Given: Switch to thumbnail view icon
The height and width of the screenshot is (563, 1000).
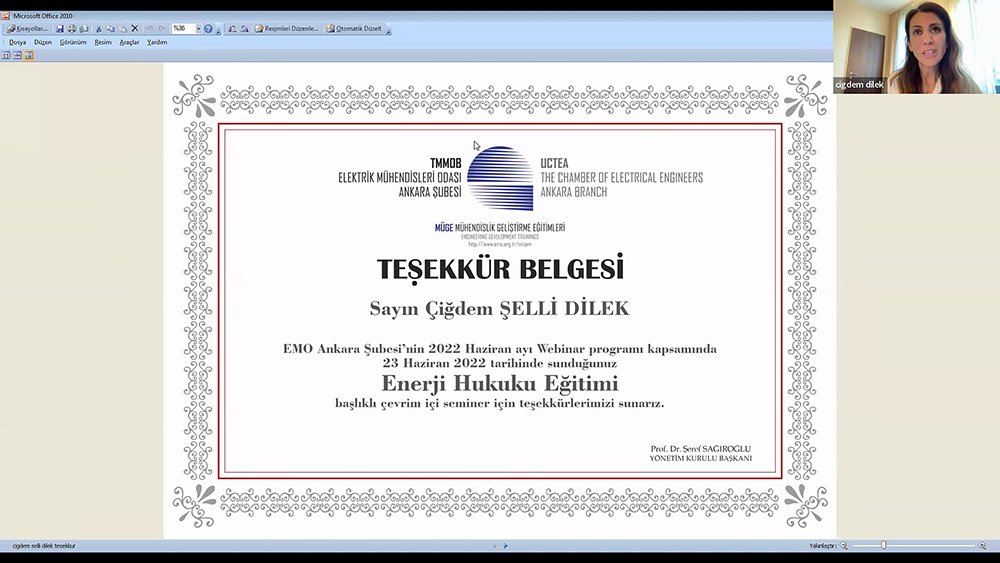Looking at the screenshot, I should [x=6, y=55].
